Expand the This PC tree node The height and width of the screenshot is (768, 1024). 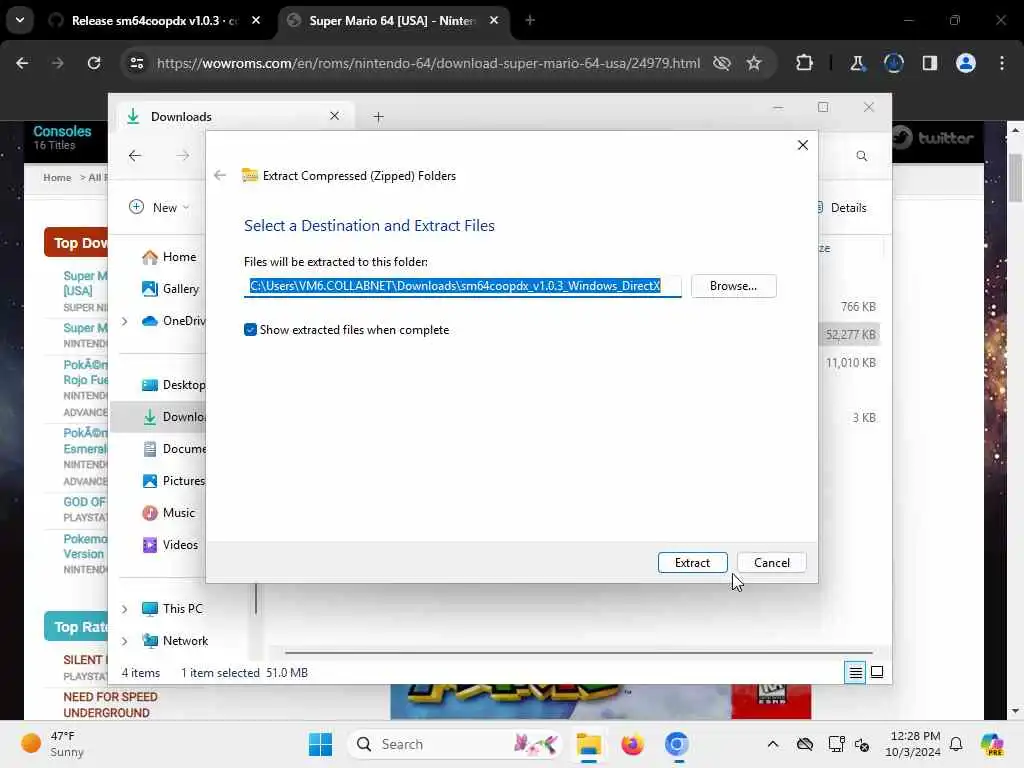point(125,609)
